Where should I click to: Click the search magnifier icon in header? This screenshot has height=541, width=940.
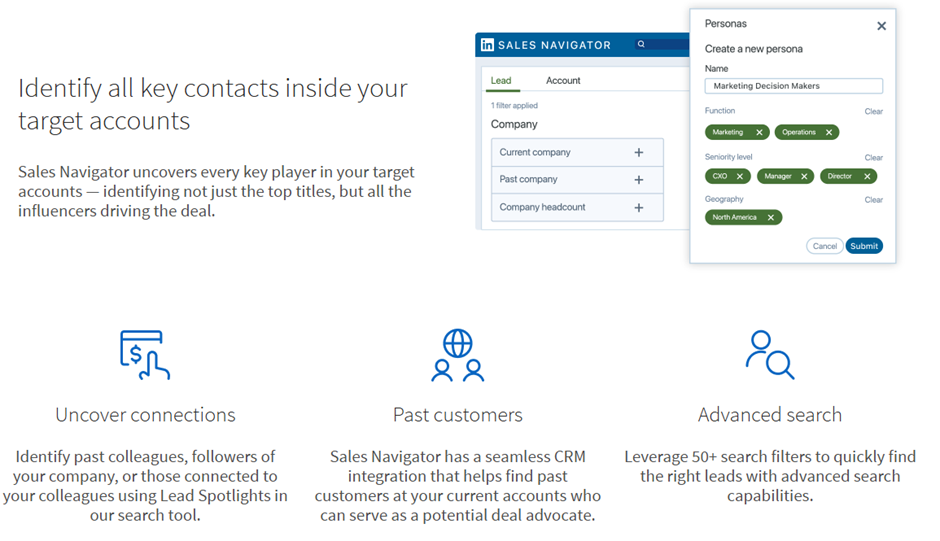click(641, 44)
